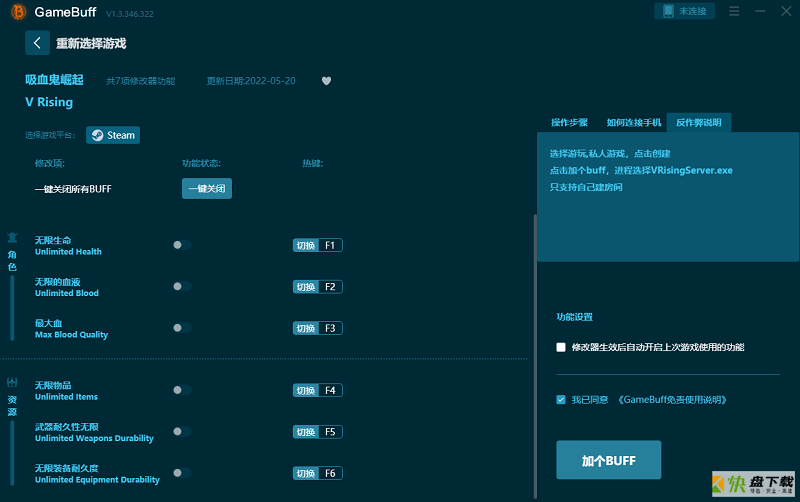This screenshot has height=502, width=800.
Task: Toggle Unlimited Items switch
Action: coord(182,390)
